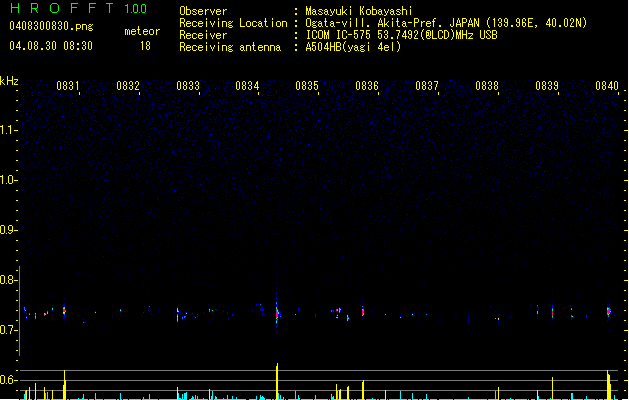The height and width of the screenshot is (400, 629).
Task: Click the 0.7 frequency axis label
Action: pos(8,330)
